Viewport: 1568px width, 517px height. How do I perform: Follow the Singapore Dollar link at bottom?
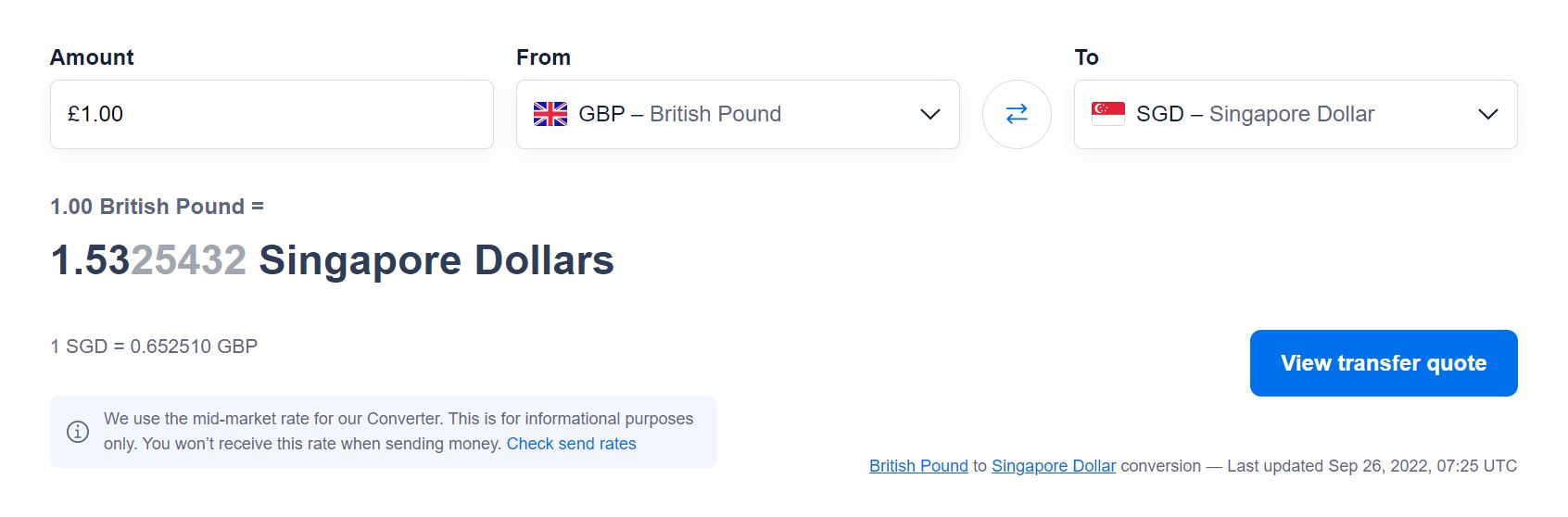pyautogui.click(x=1054, y=466)
